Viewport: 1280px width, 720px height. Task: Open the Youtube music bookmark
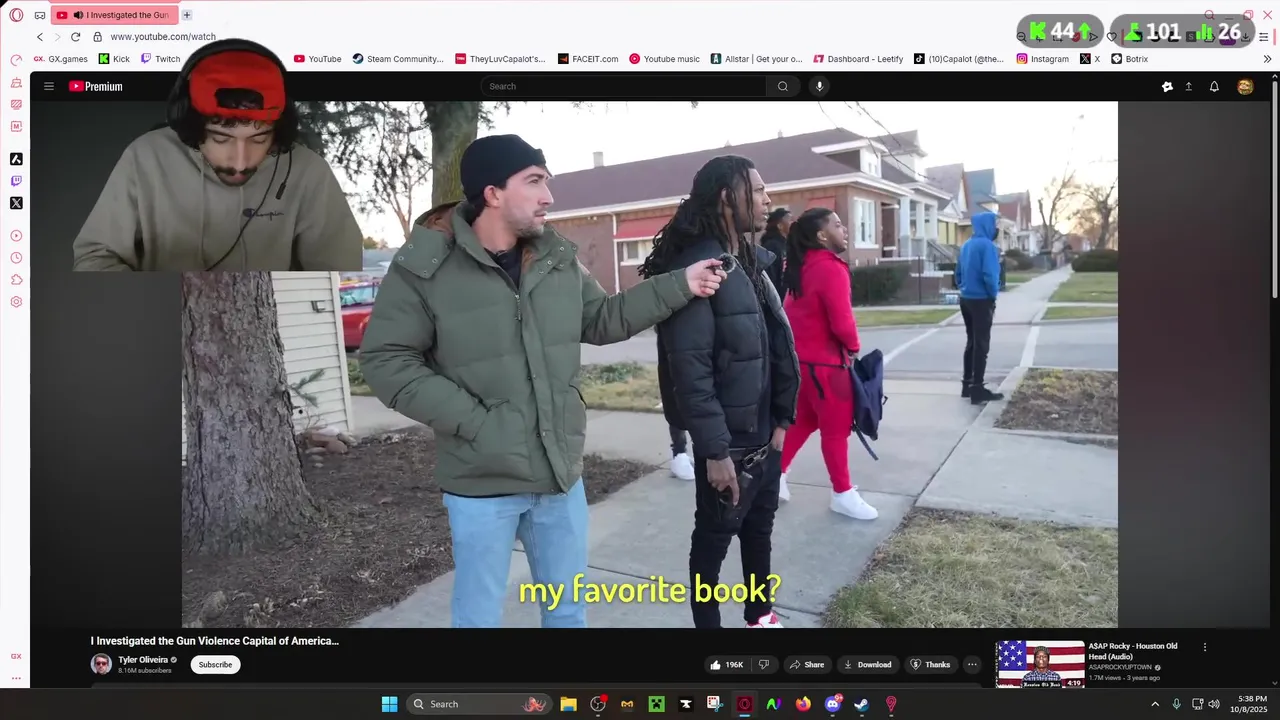tap(664, 59)
